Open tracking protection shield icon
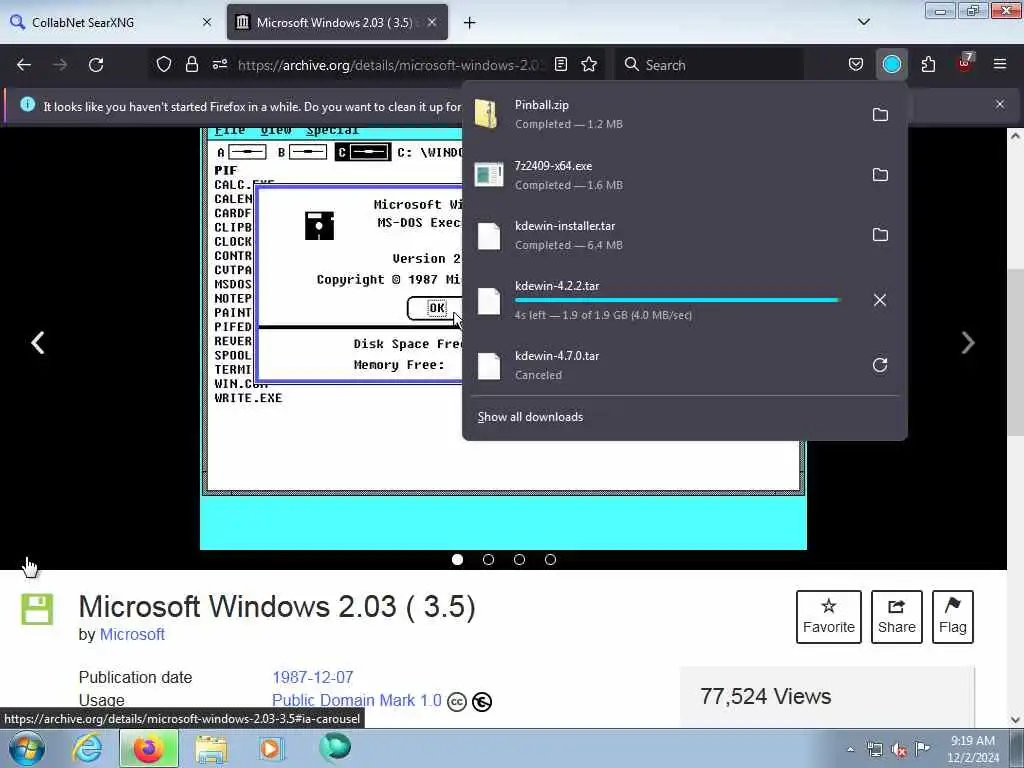The image size is (1024, 768). 164,64
